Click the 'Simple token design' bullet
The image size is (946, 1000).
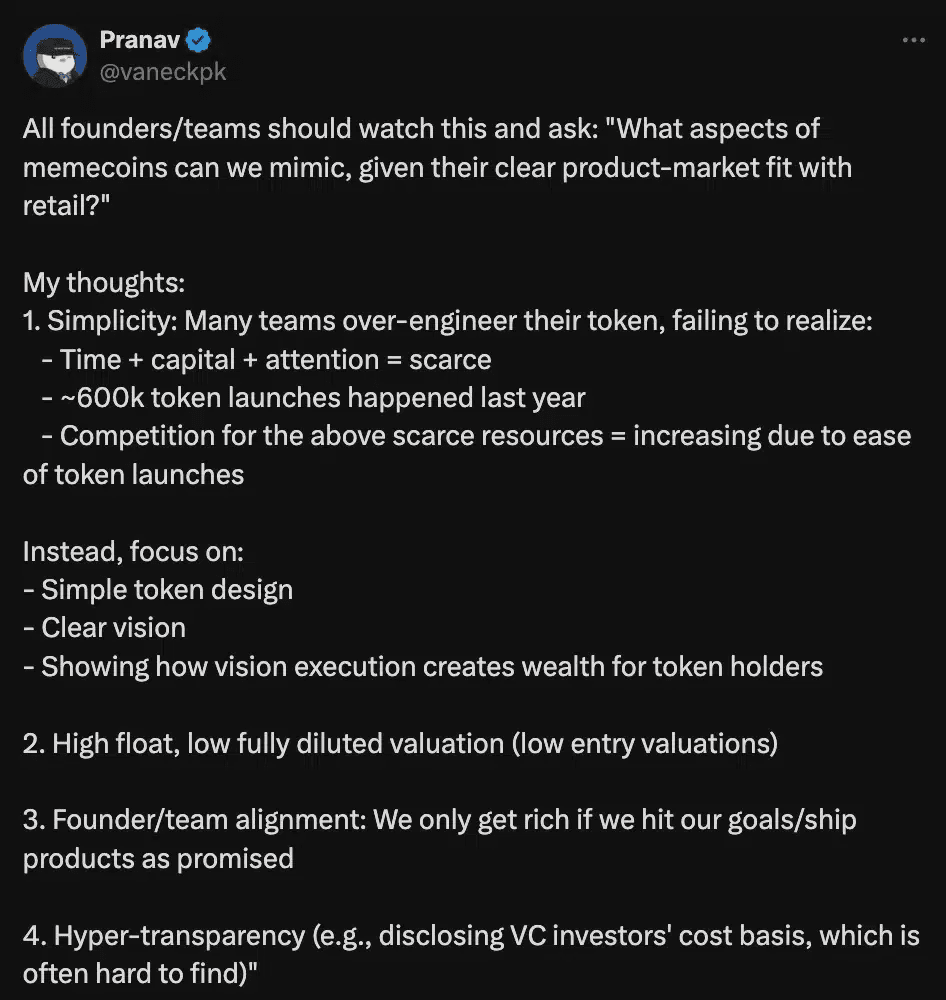tap(158, 589)
